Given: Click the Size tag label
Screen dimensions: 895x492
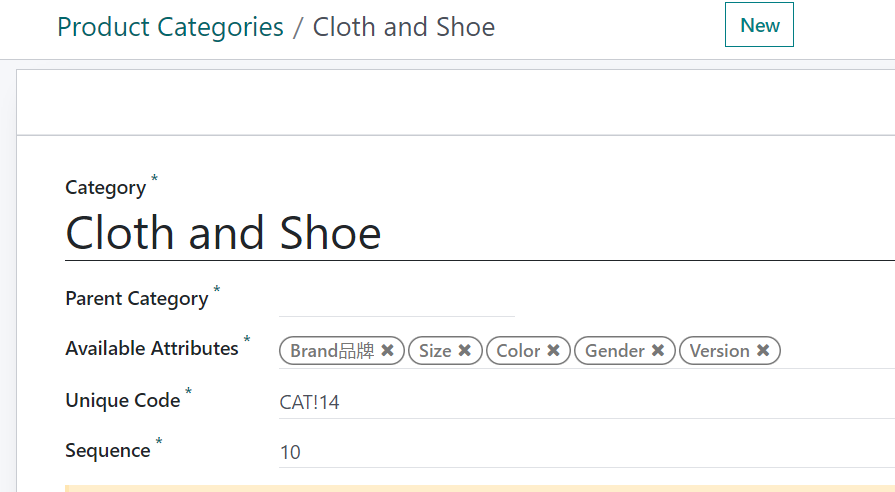Looking at the screenshot, I should click(435, 351).
